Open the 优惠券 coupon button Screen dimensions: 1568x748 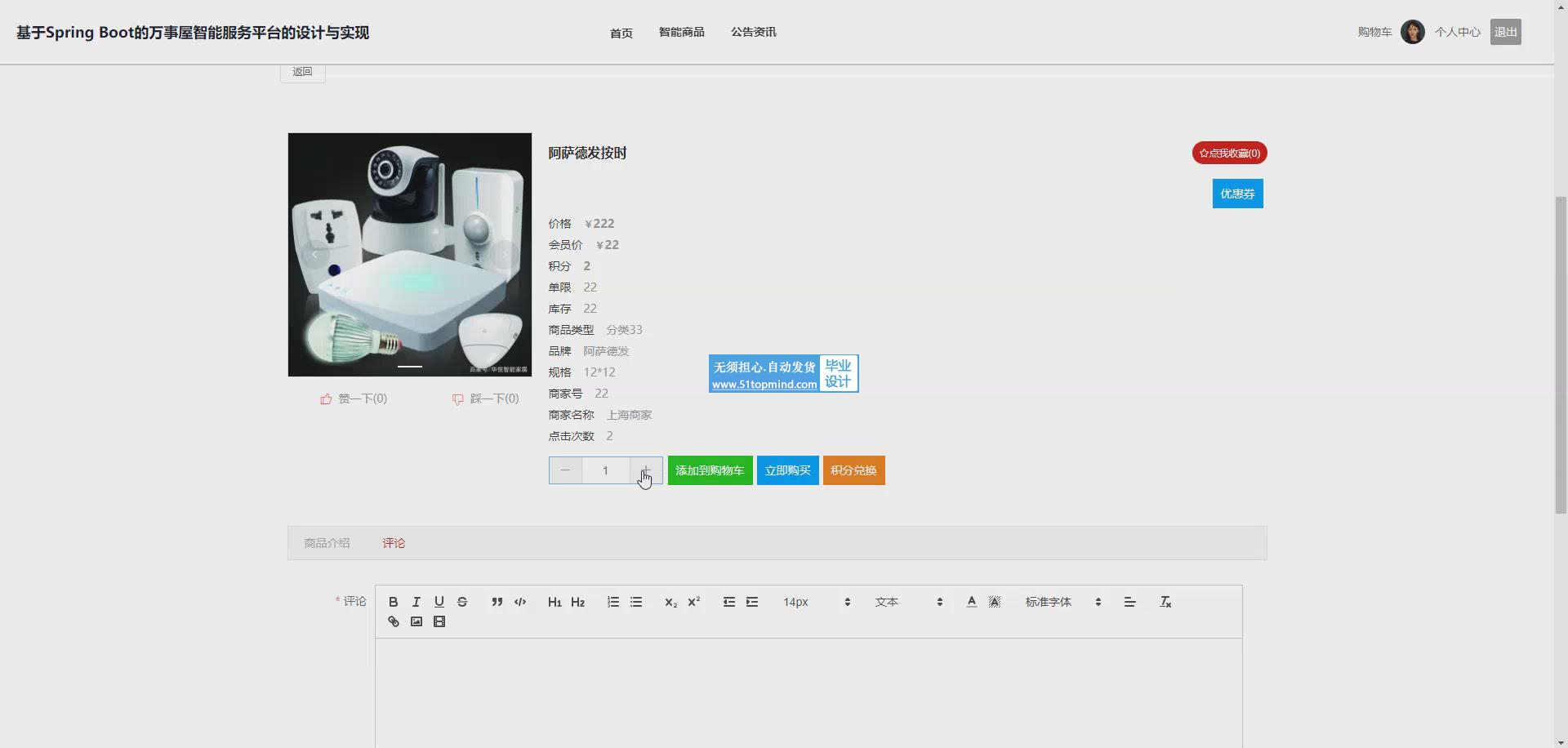click(1237, 194)
